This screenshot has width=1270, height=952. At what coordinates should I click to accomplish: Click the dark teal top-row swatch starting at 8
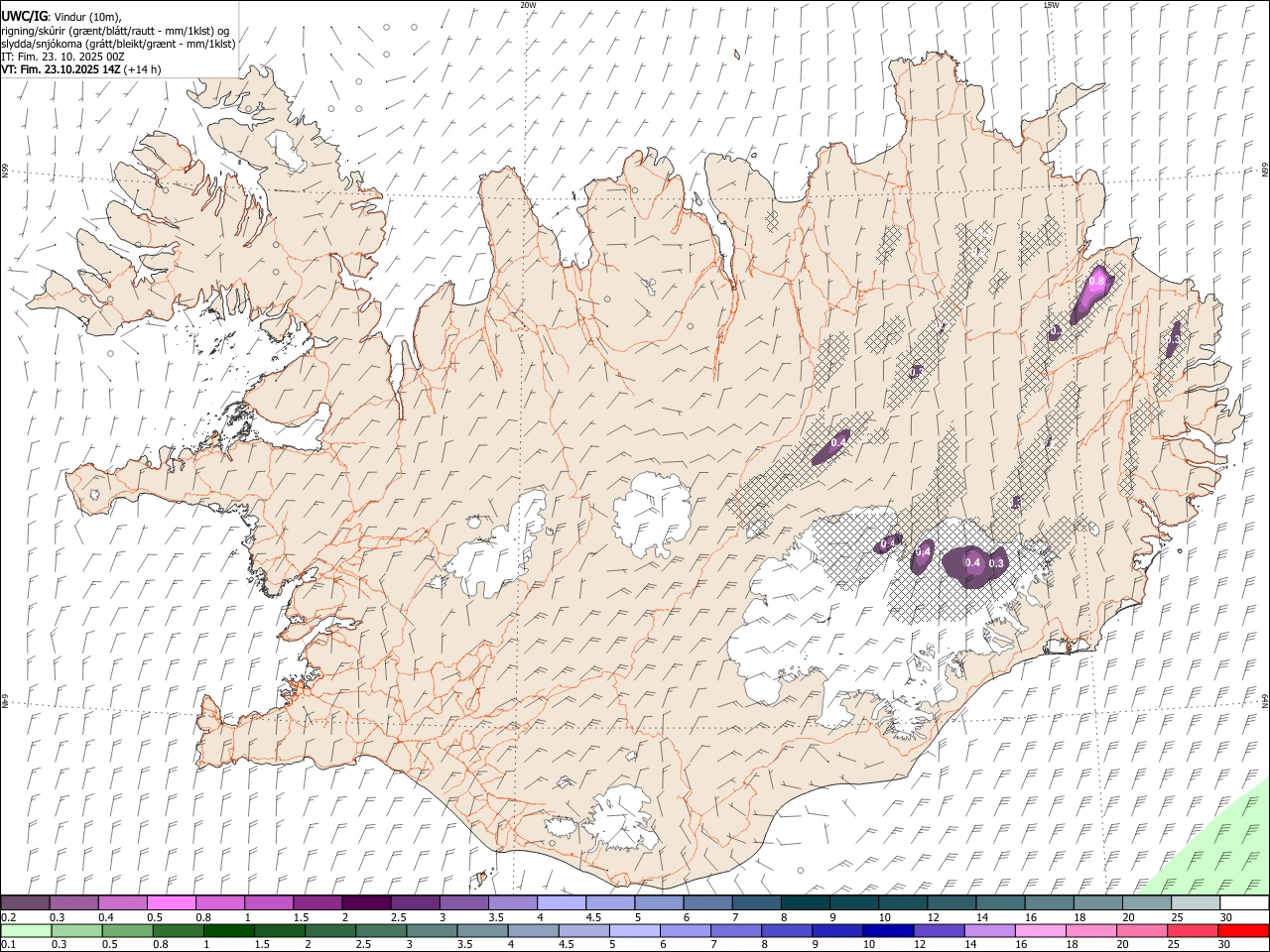pos(805,902)
